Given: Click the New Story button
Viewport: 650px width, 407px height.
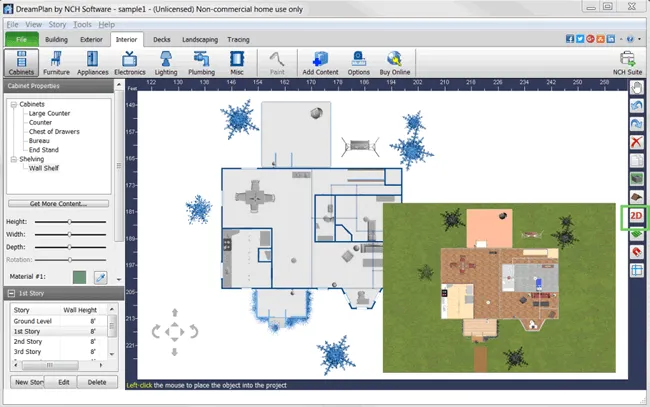Looking at the screenshot, I should 27,382.
